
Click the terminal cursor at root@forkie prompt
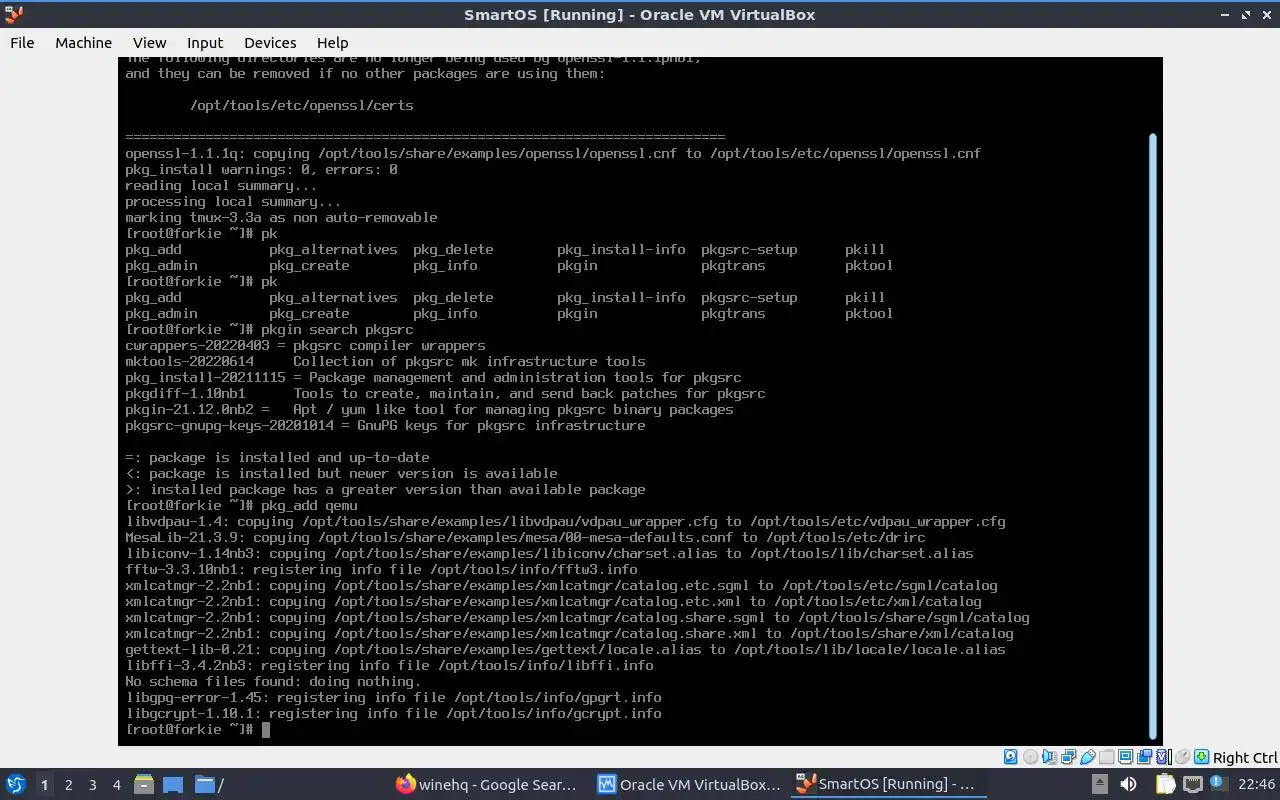click(266, 729)
